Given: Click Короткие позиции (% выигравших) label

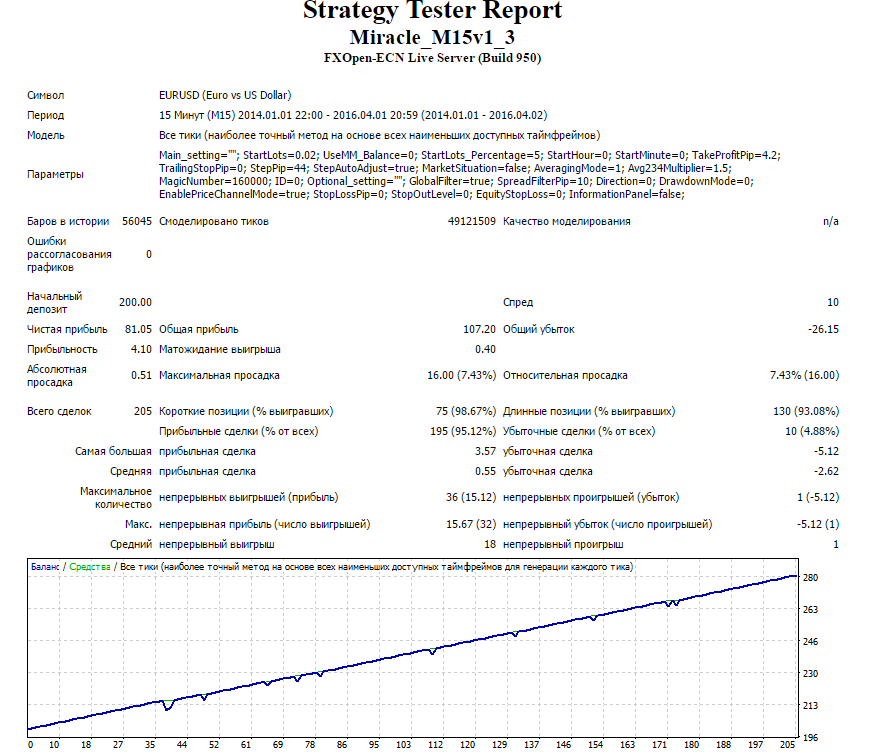Looking at the screenshot, I should click(246, 412).
